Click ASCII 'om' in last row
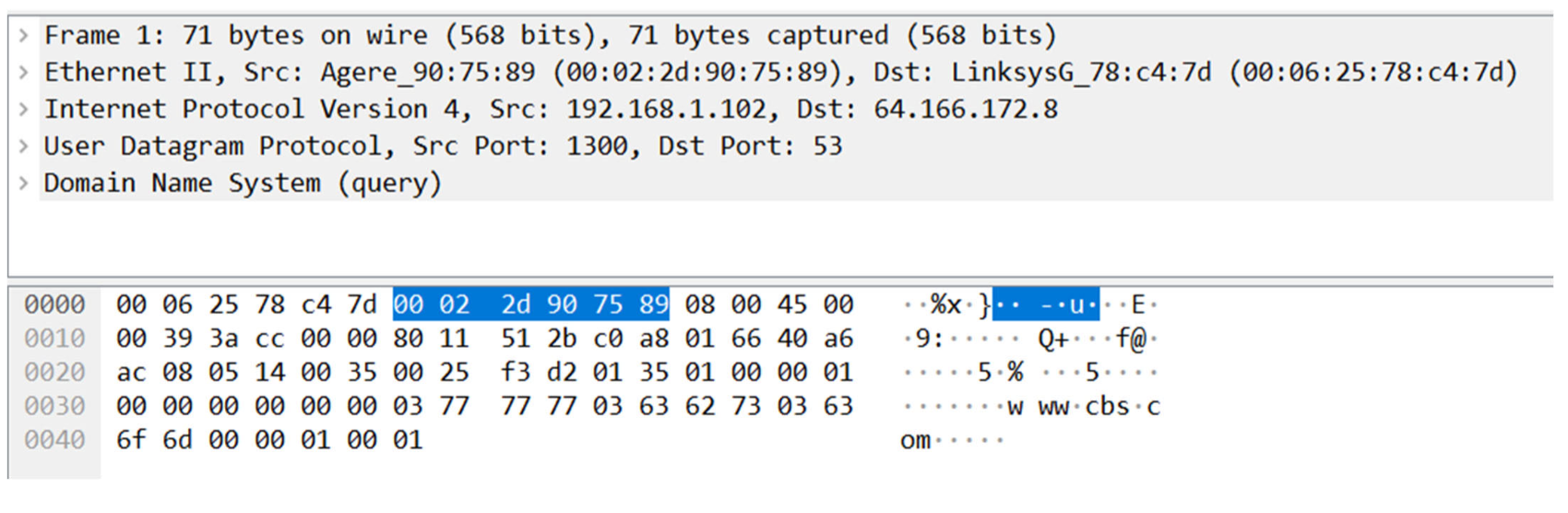 coord(916,440)
